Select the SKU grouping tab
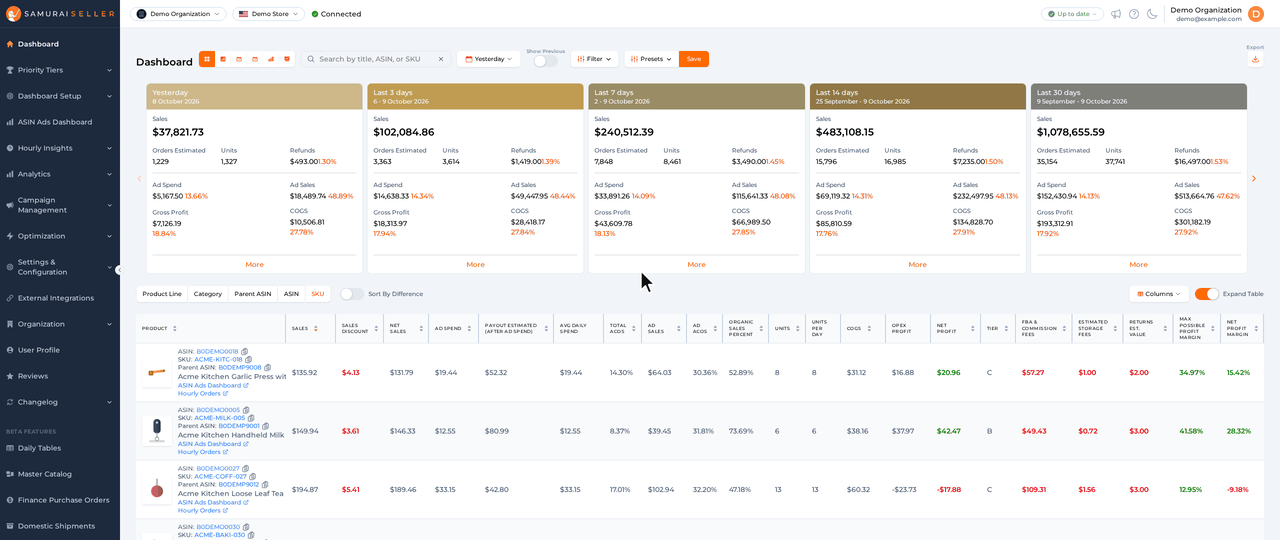 tap(318, 294)
